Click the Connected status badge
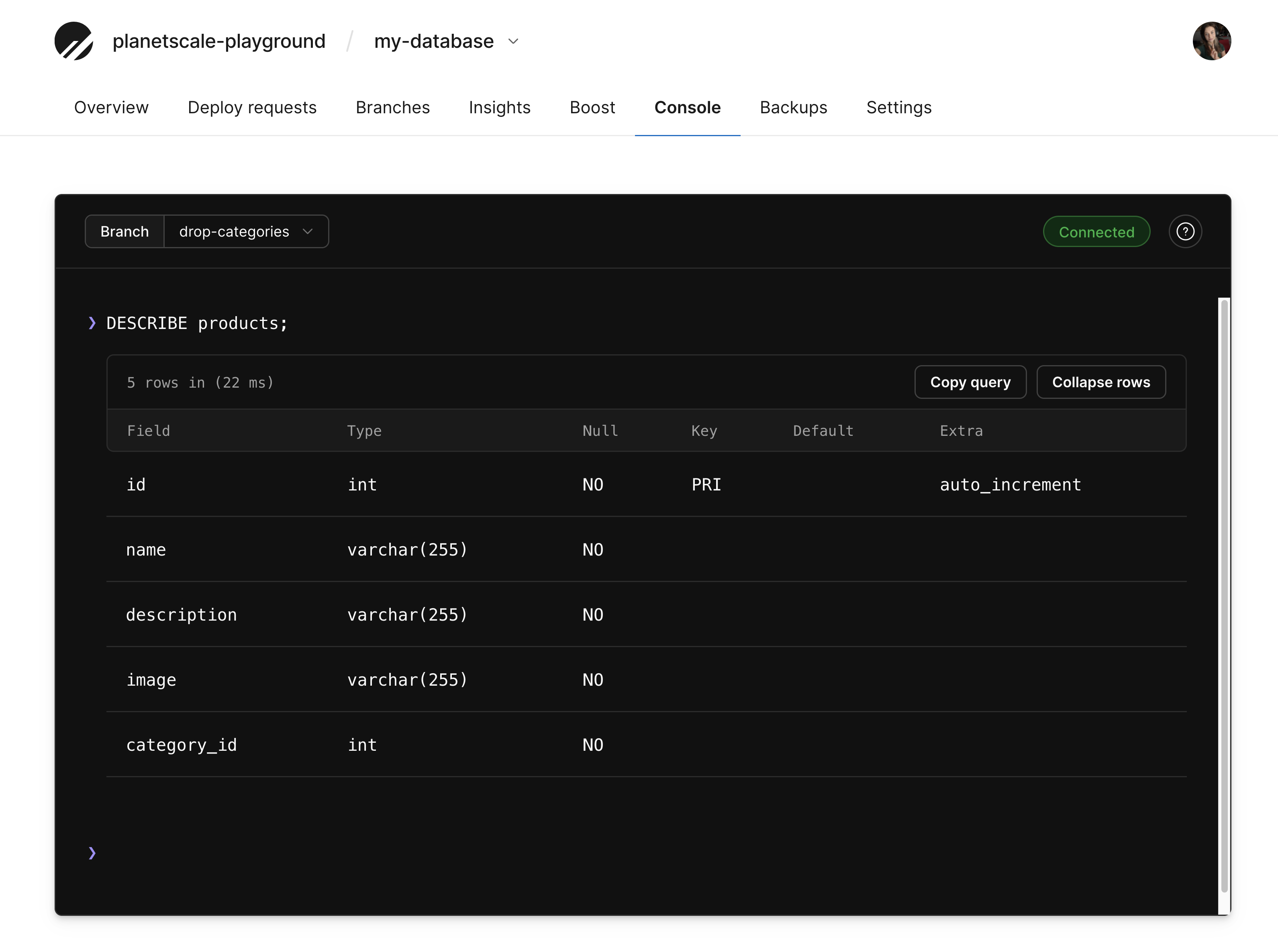This screenshot has width=1278, height=952. (x=1096, y=232)
